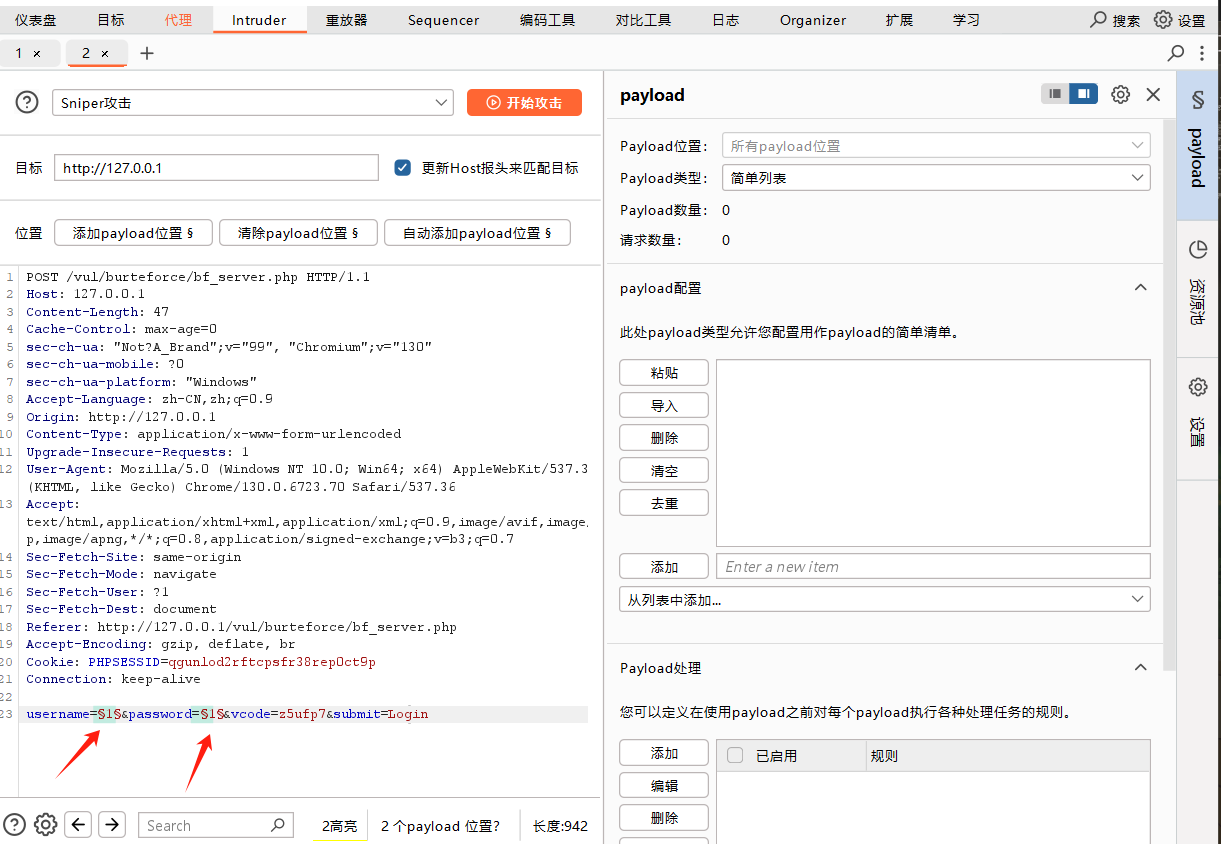Open the 从列表中添加 dropdown
The image size is (1221, 844).
click(x=885, y=599)
